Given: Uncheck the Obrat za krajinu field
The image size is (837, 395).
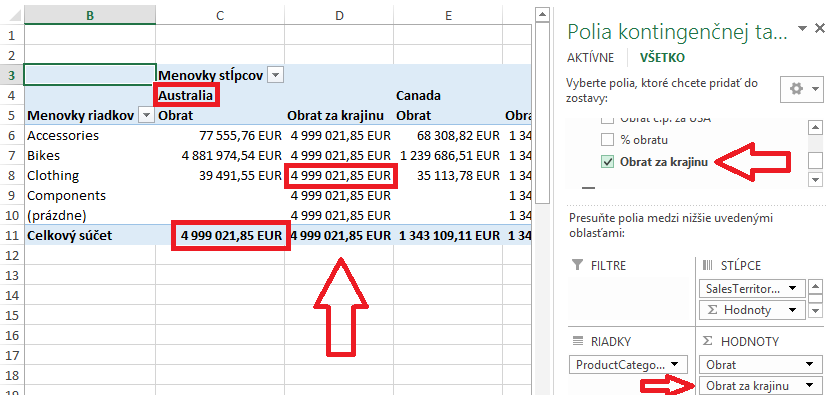Looking at the screenshot, I should [x=607, y=162].
